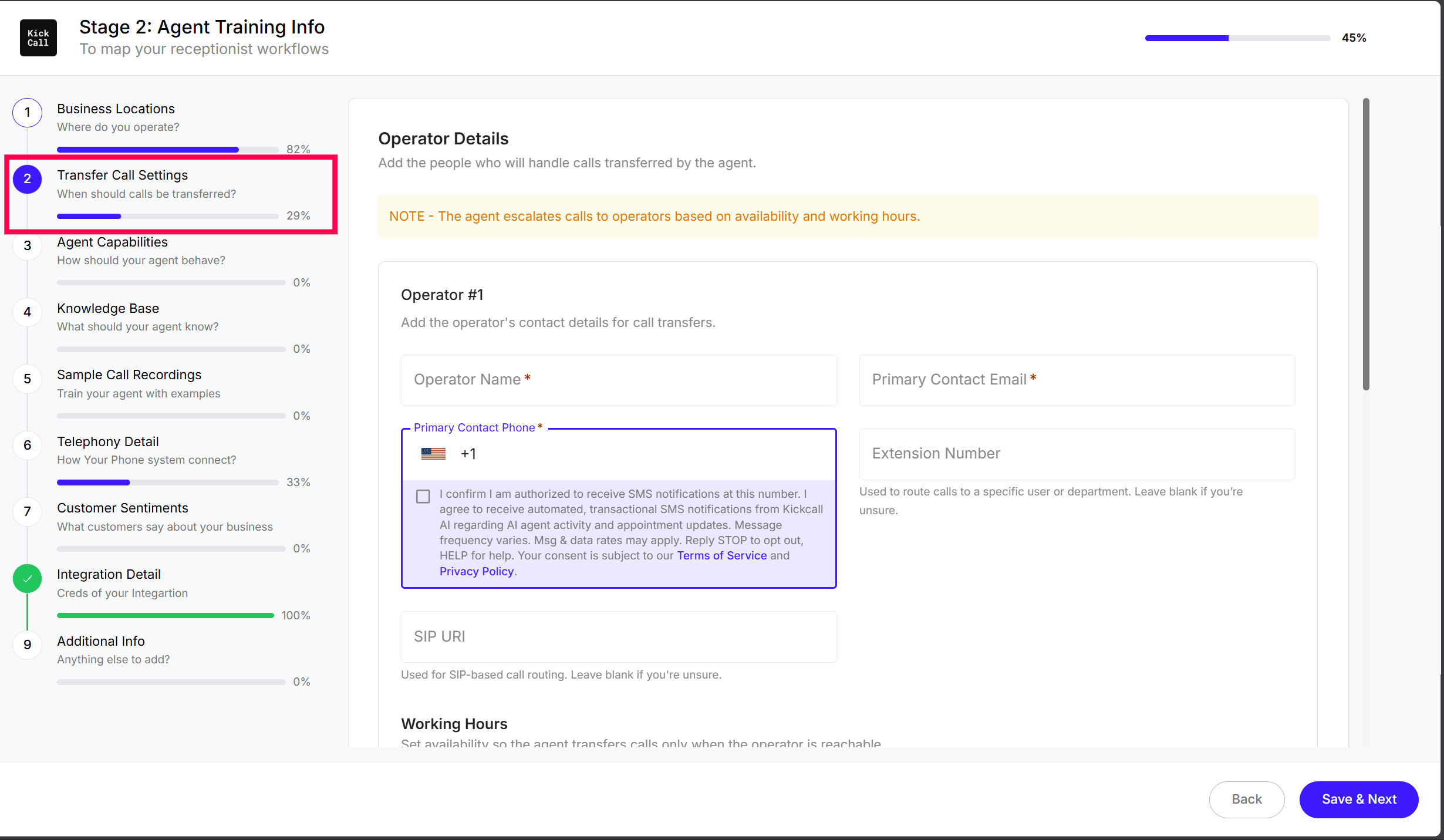Click the step 4 circle icon
Viewport: 1444px width, 840px height.
point(27,312)
